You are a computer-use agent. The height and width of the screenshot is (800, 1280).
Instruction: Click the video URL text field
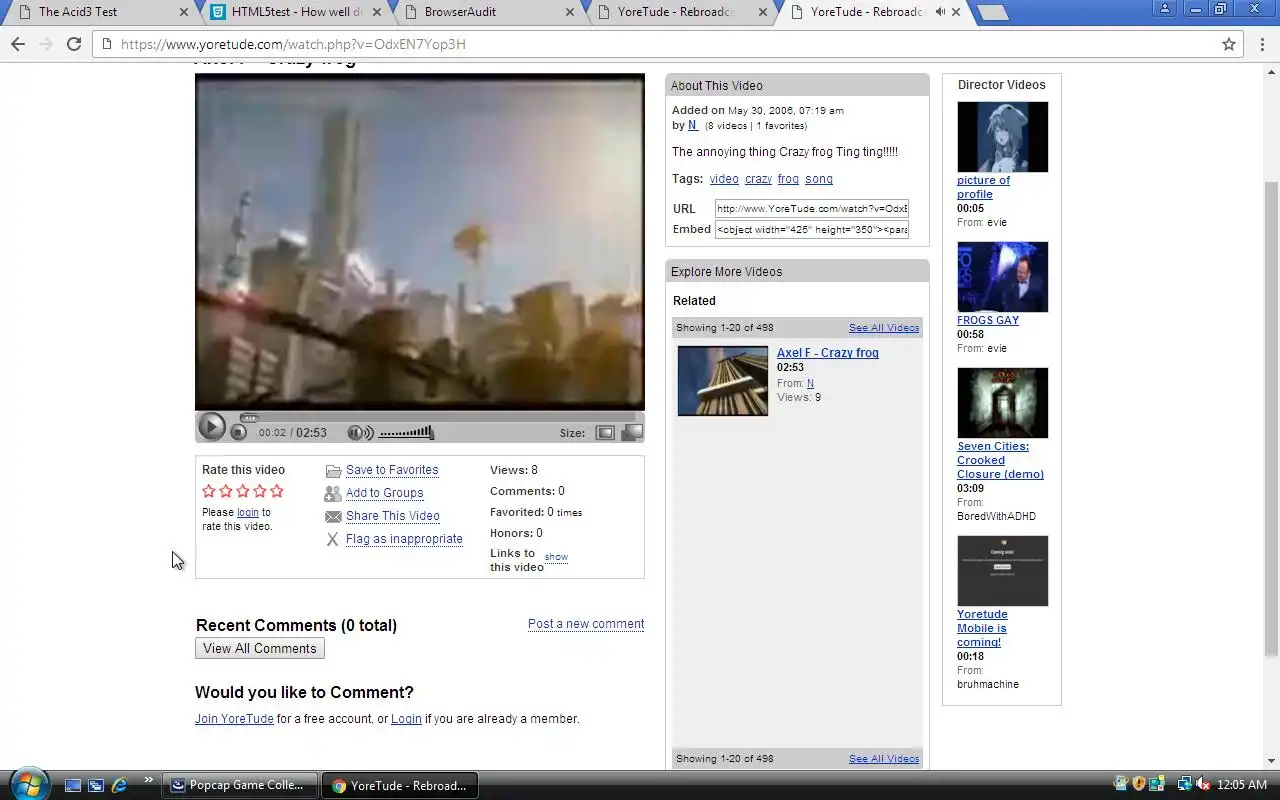click(x=812, y=209)
